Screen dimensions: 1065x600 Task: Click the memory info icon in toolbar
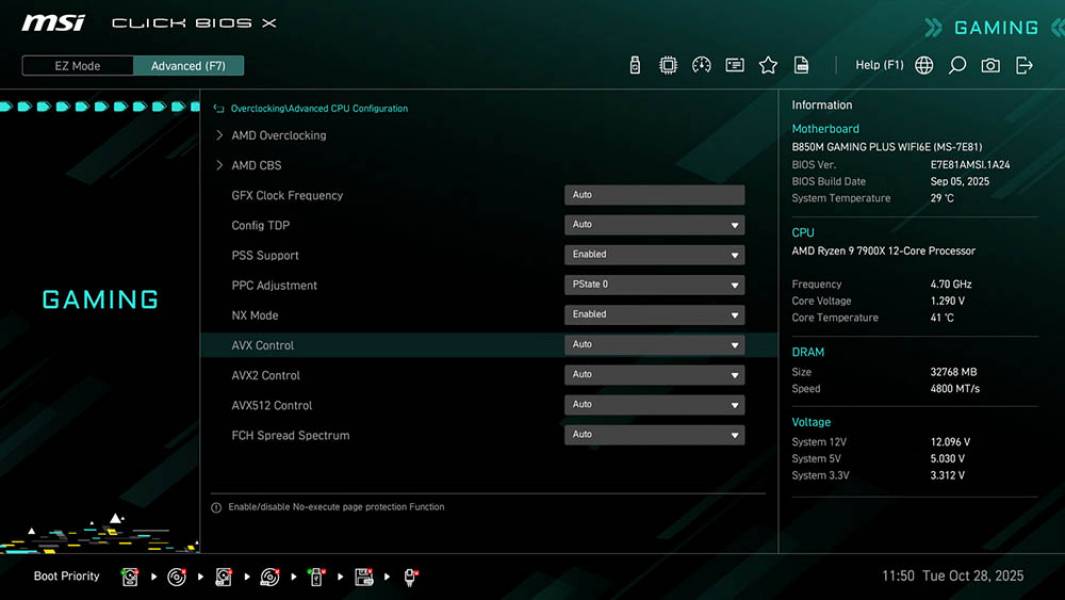(736, 64)
